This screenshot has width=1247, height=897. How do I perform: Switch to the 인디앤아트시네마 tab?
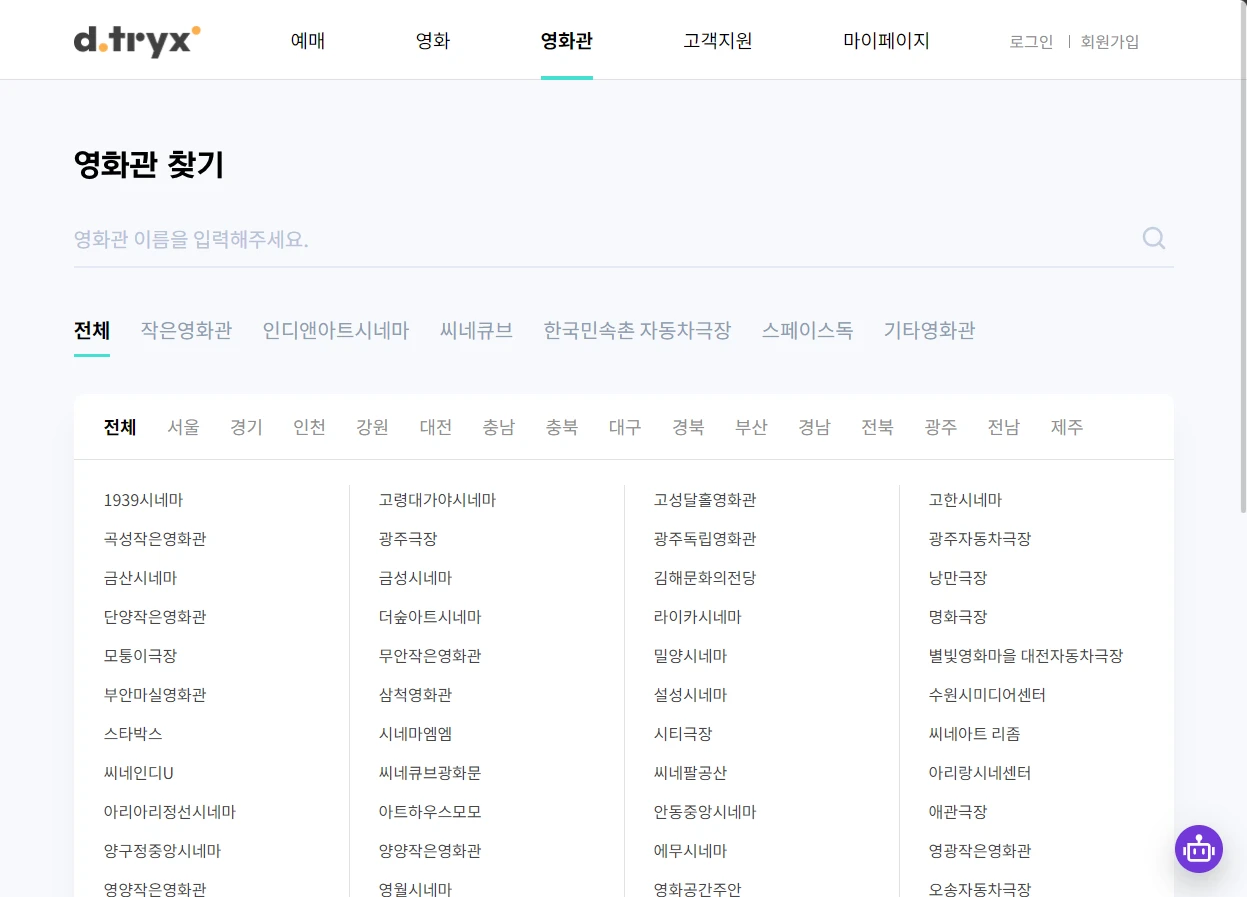click(336, 330)
